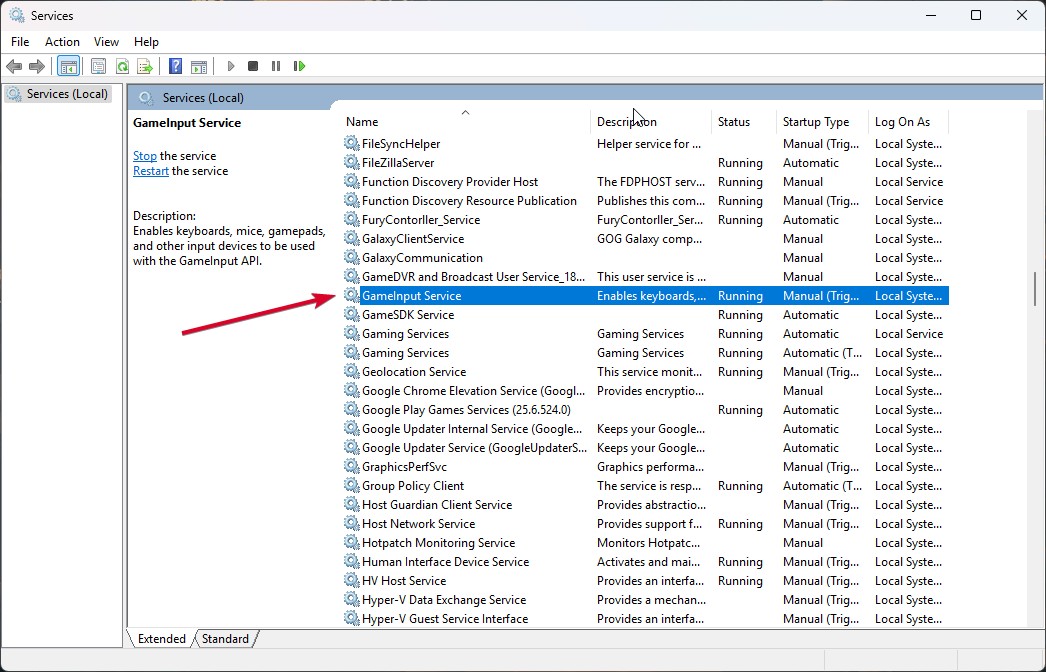The image size is (1046, 672).
Task: Click the Stop the service link
Action: (x=144, y=155)
